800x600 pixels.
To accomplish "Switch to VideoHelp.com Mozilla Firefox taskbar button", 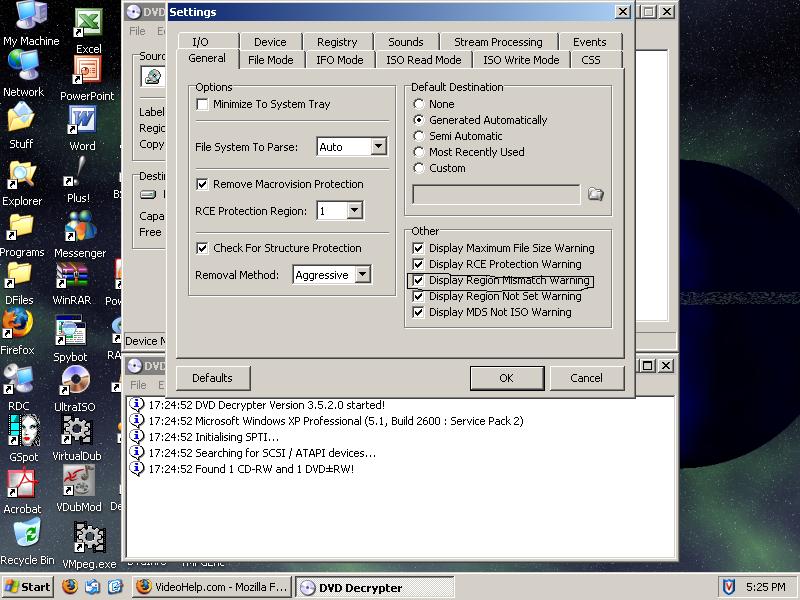I will pyautogui.click(x=213, y=587).
